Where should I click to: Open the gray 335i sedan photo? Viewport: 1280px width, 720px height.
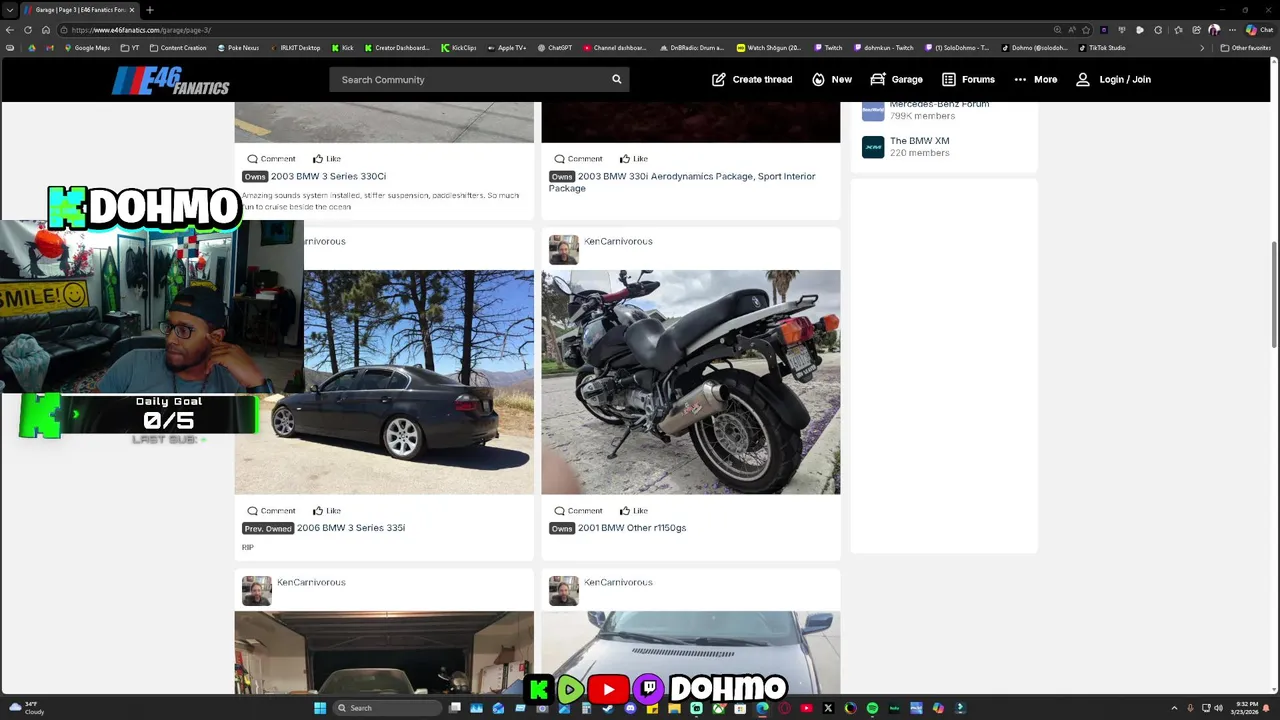(419, 382)
